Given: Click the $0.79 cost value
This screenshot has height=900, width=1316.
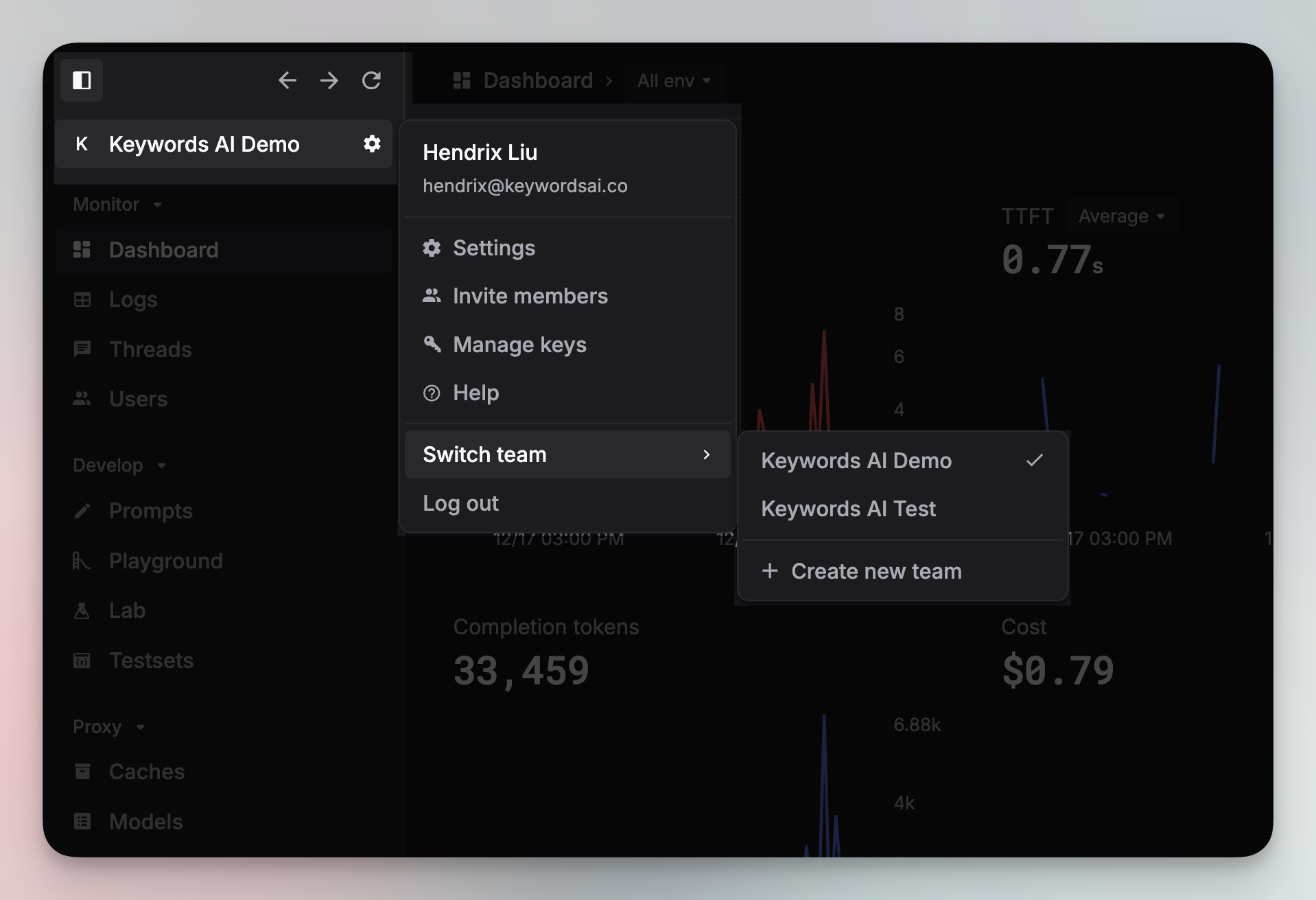Looking at the screenshot, I should (1058, 671).
